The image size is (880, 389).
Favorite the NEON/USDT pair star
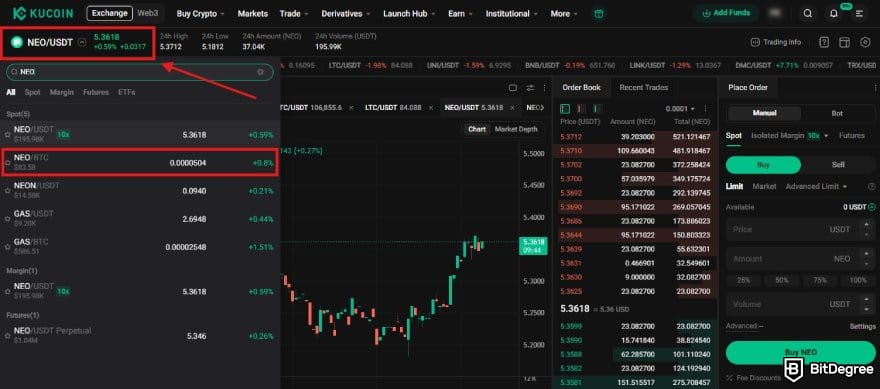pos(7,191)
